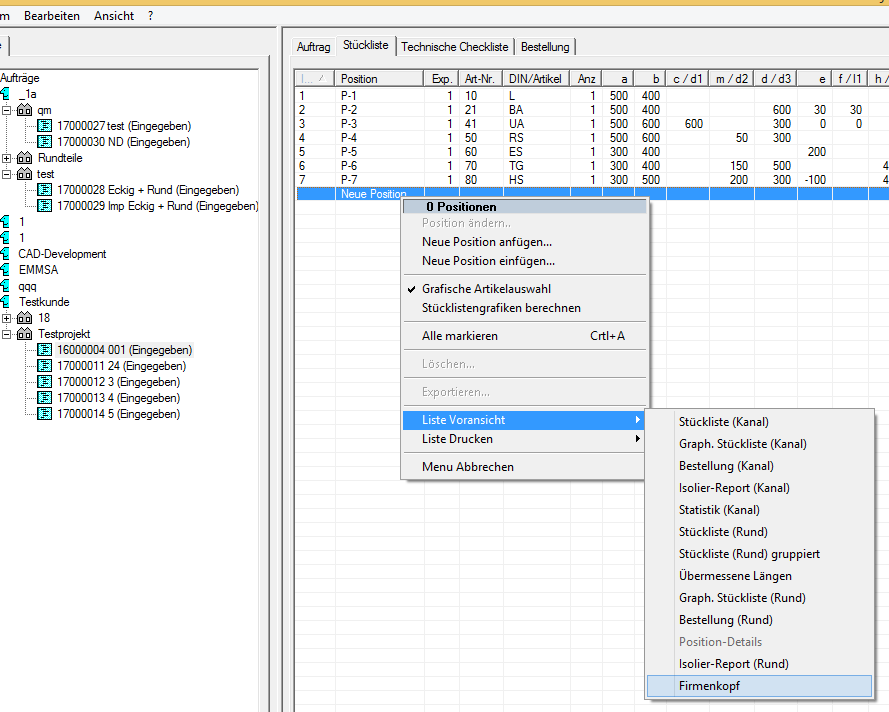Select Alle markieren in the context menu
Image resolution: width=889 pixels, height=712 pixels.
coord(524,336)
